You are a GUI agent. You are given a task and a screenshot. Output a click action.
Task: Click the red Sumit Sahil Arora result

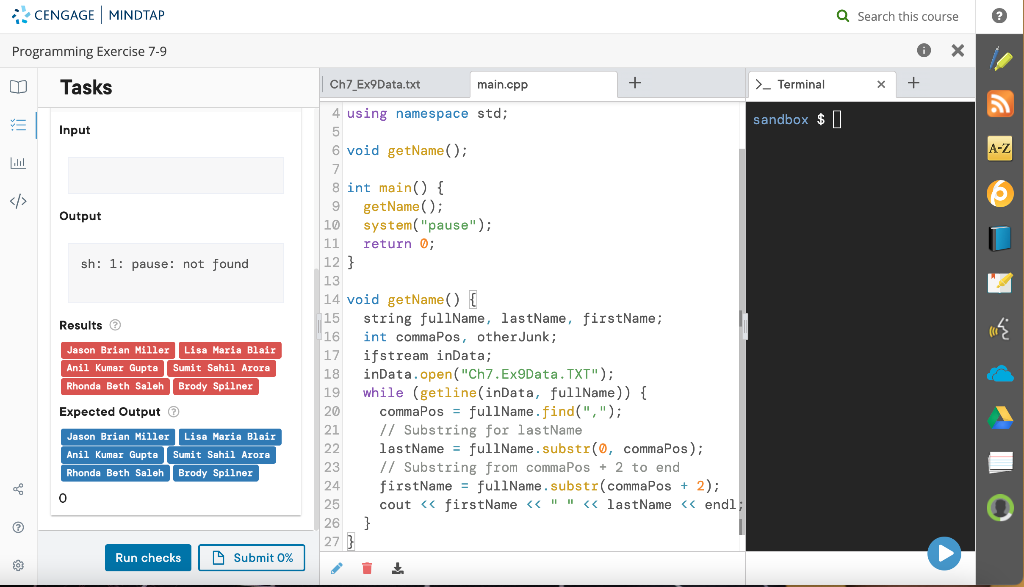(221, 368)
